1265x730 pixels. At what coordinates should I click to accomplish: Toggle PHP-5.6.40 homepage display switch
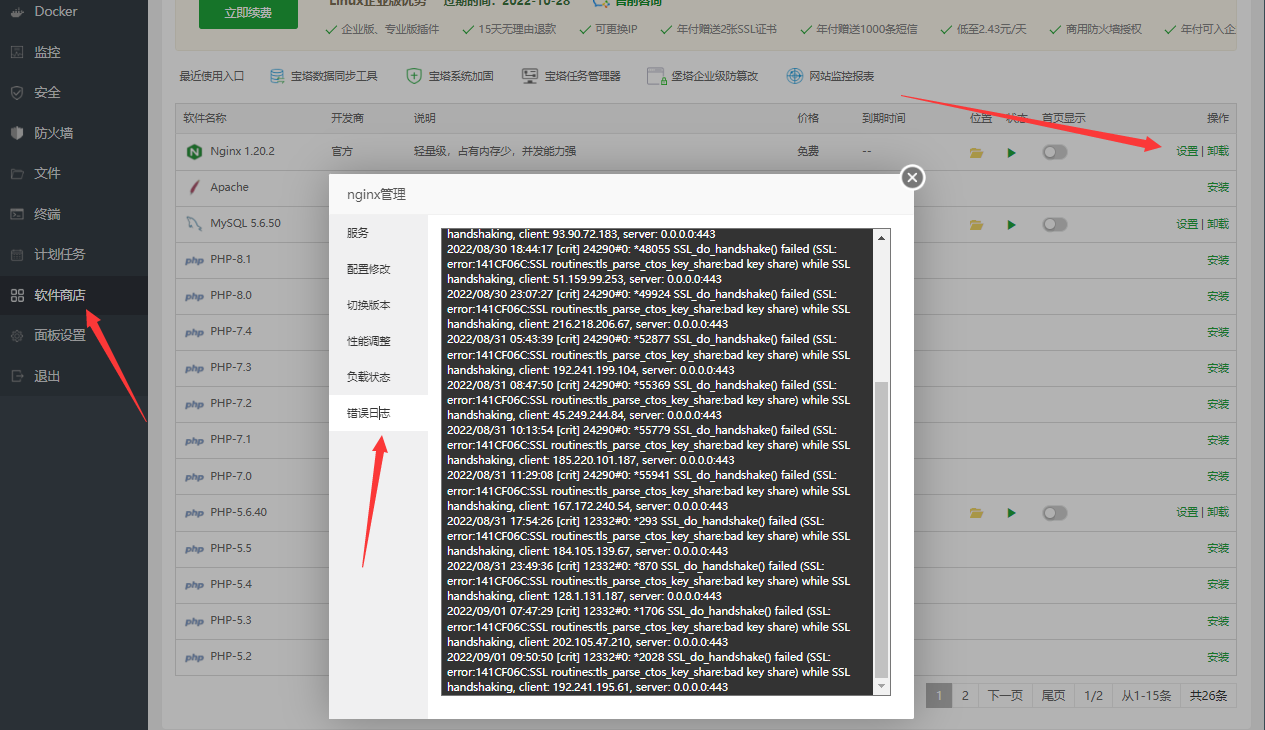point(1054,512)
